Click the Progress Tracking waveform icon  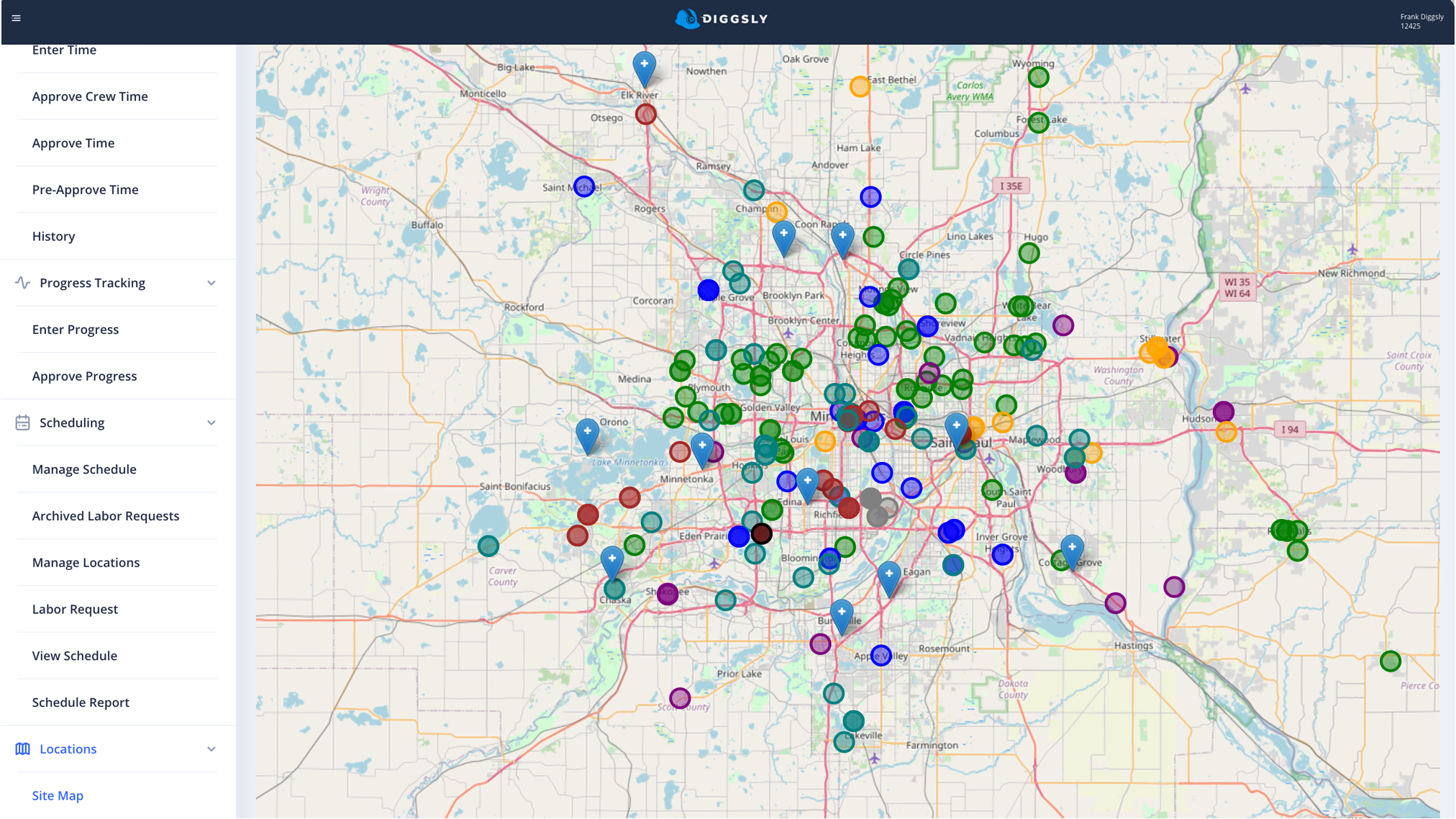coord(20,282)
